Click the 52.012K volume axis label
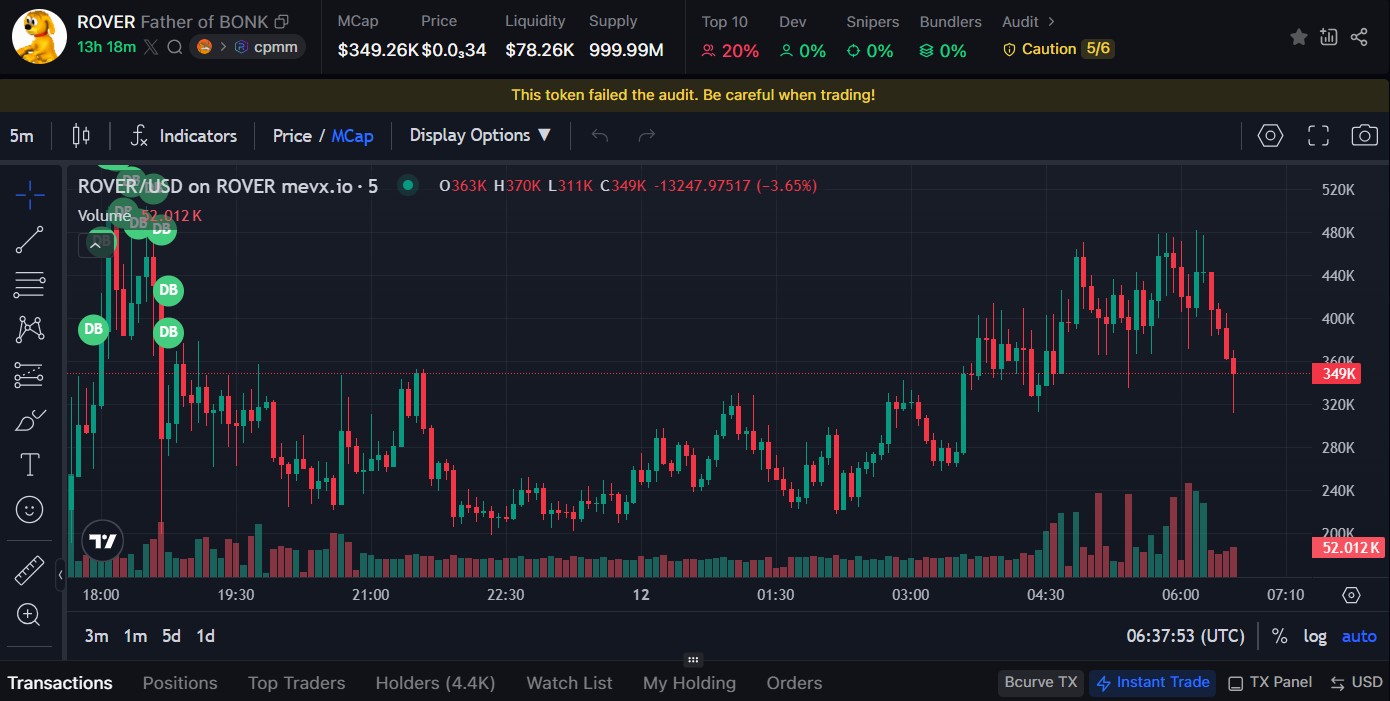The width and height of the screenshot is (1390, 701). click(1350, 547)
